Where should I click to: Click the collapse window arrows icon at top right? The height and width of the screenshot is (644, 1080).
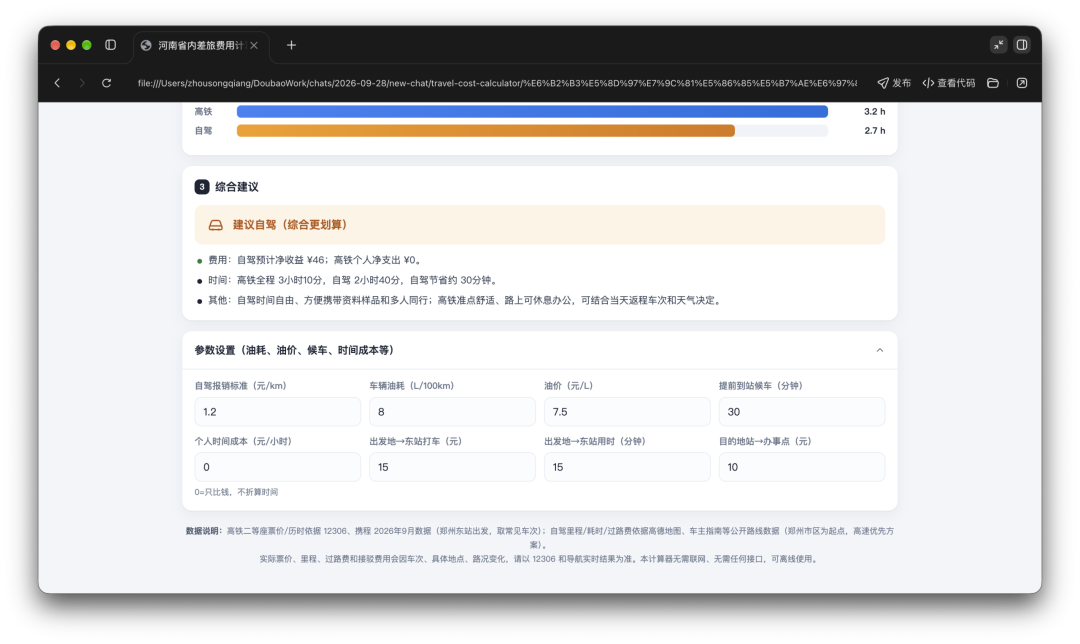click(998, 45)
